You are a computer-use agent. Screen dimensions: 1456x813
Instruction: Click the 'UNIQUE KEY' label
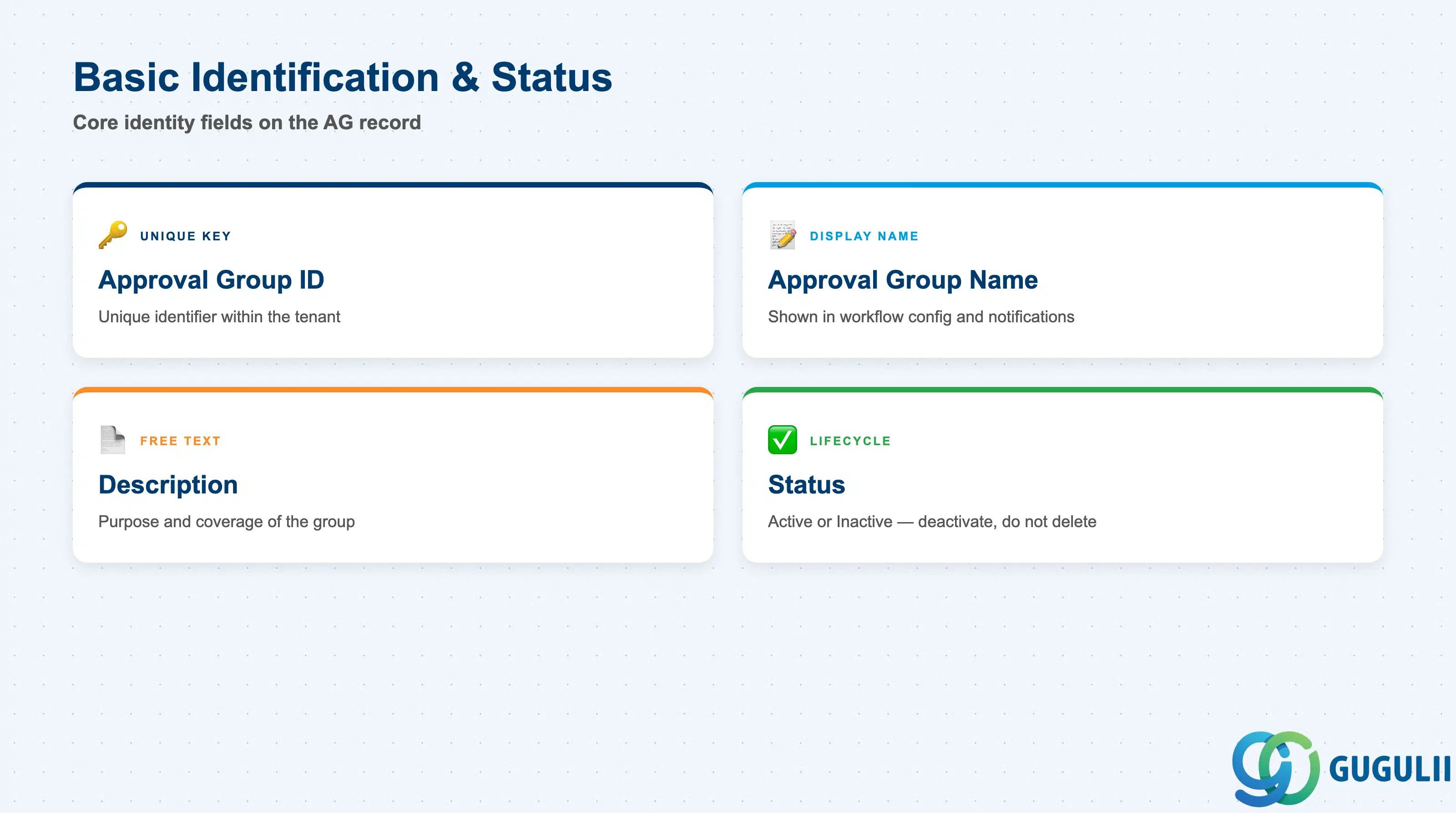[x=185, y=236]
